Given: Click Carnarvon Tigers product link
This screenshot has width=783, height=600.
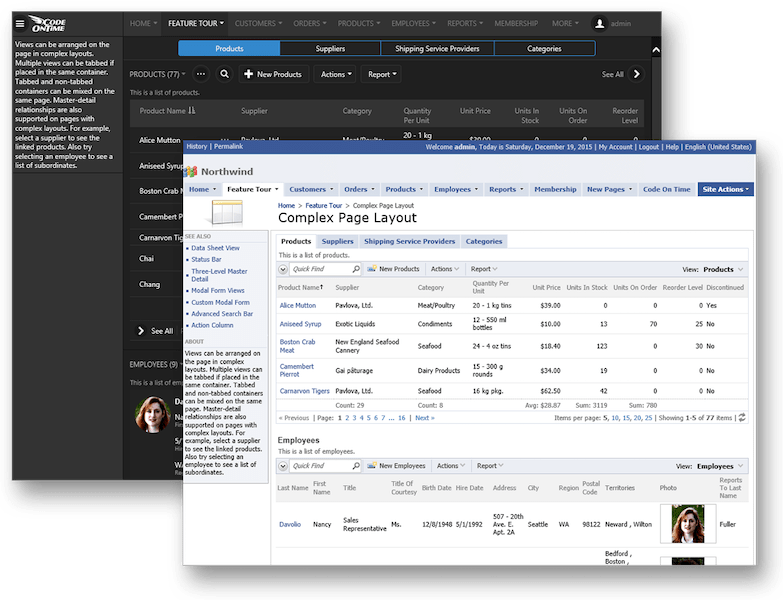Looking at the screenshot, I should [x=304, y=391].
